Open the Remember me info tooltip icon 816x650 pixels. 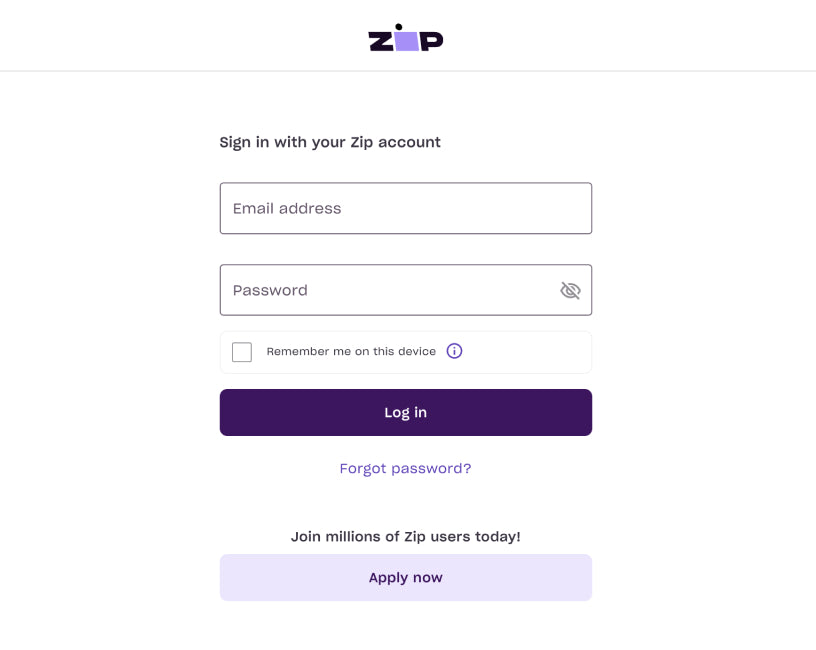[454, 351]
